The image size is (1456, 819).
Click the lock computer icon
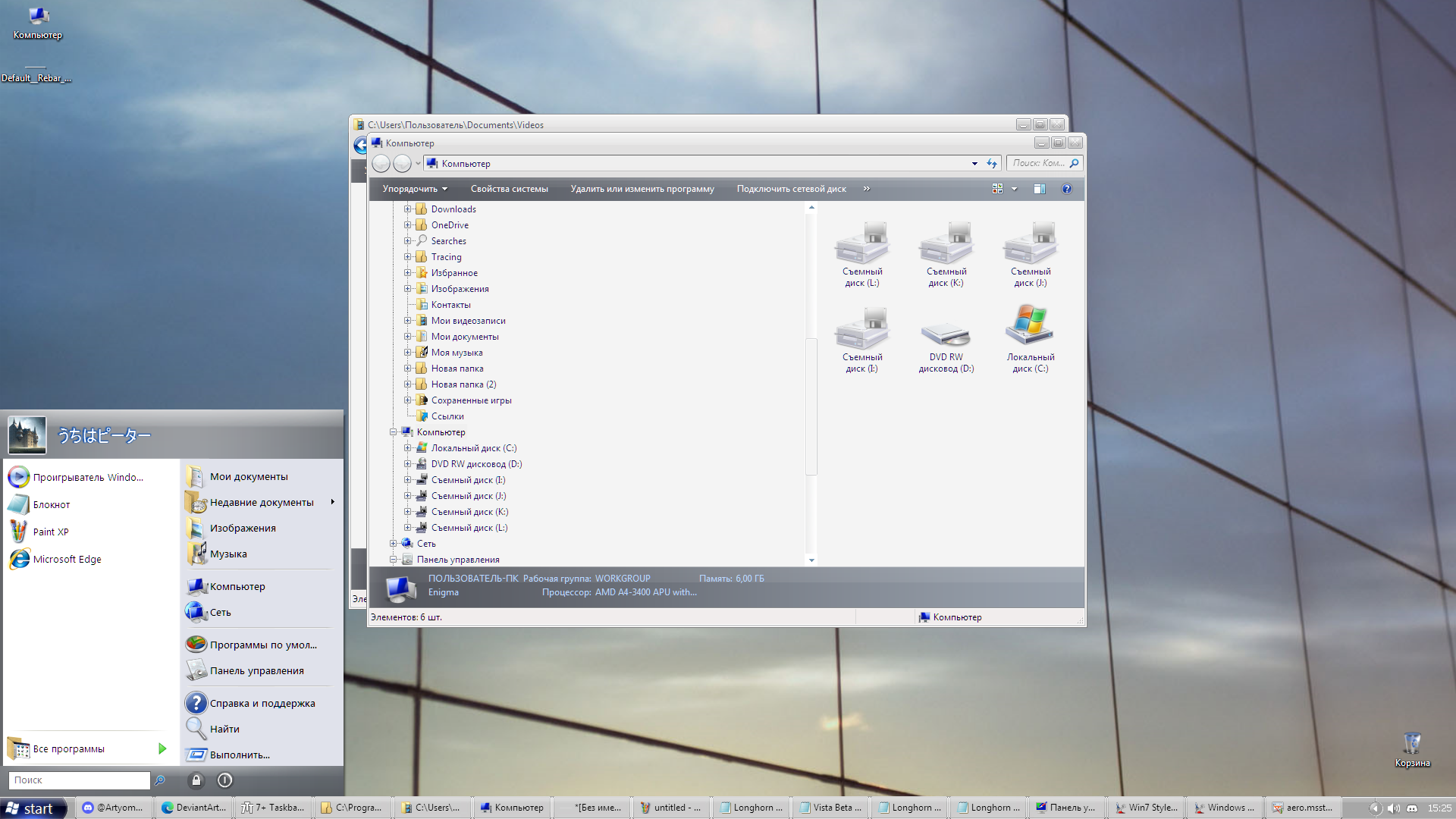click(196, 780)
